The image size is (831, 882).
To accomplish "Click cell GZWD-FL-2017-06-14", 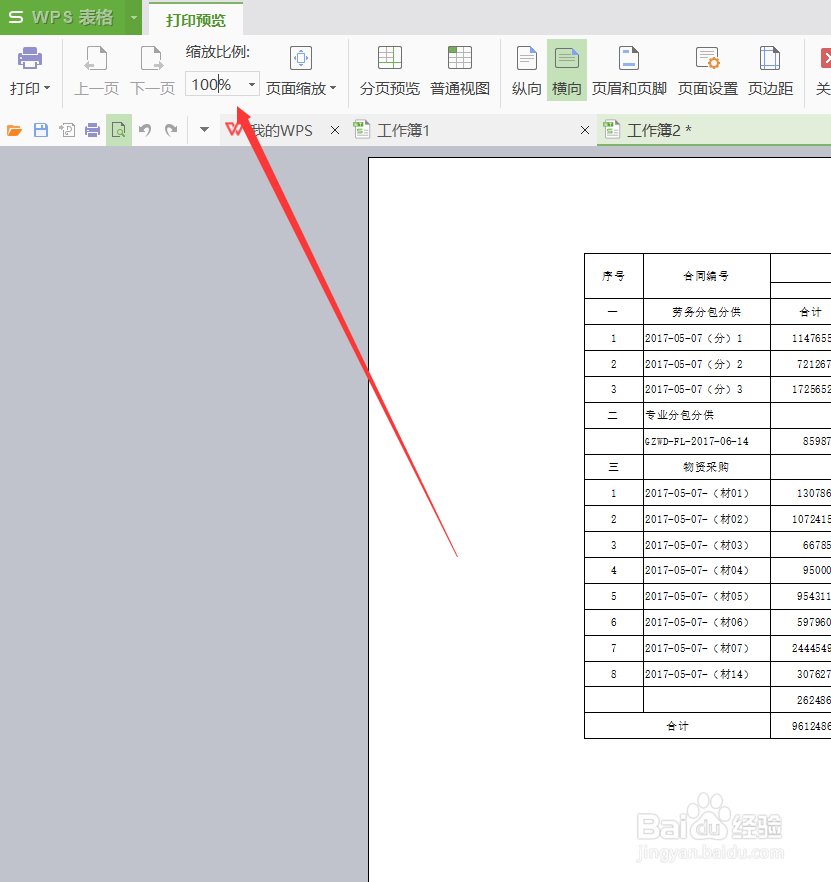I will (x=706, y=442).
